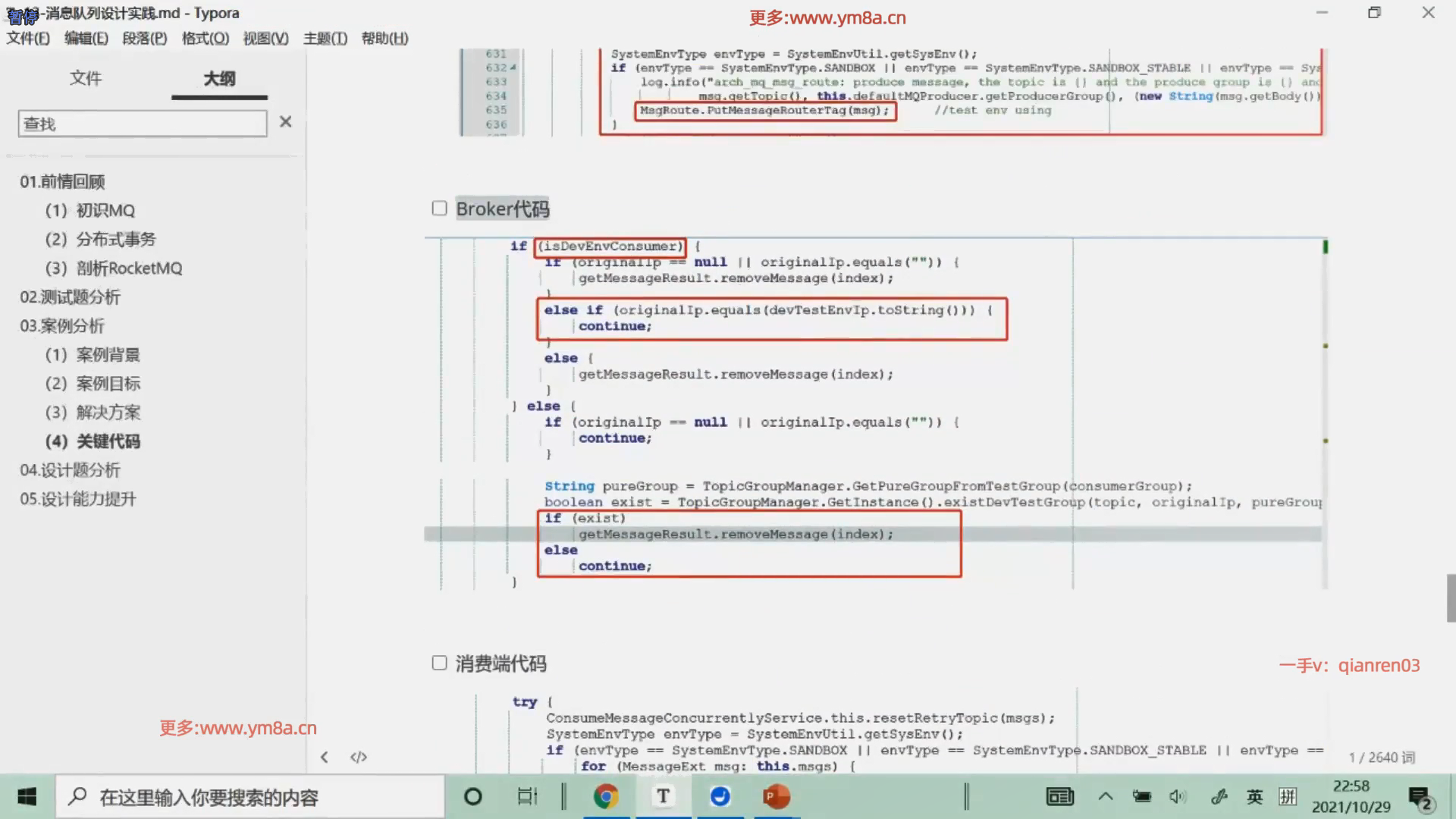The image size is (1456, 819).
Task: Open Task View on the taskbar
Action: [527, 796]
